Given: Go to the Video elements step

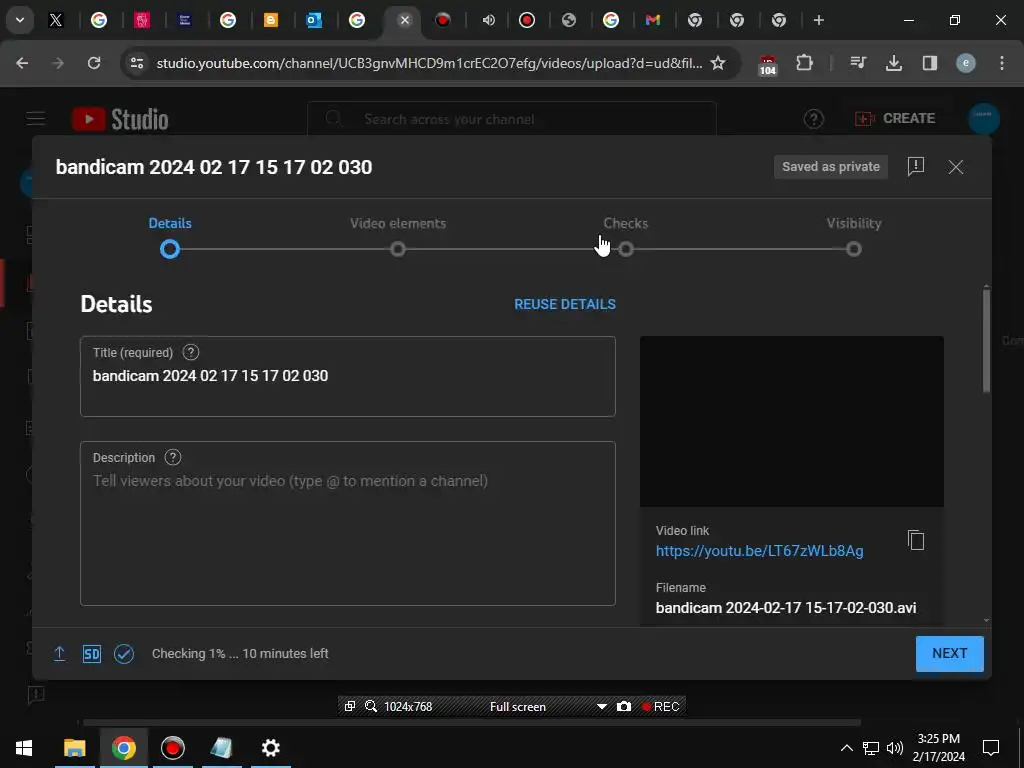Looking at the screenshot, I should (398, 236).
